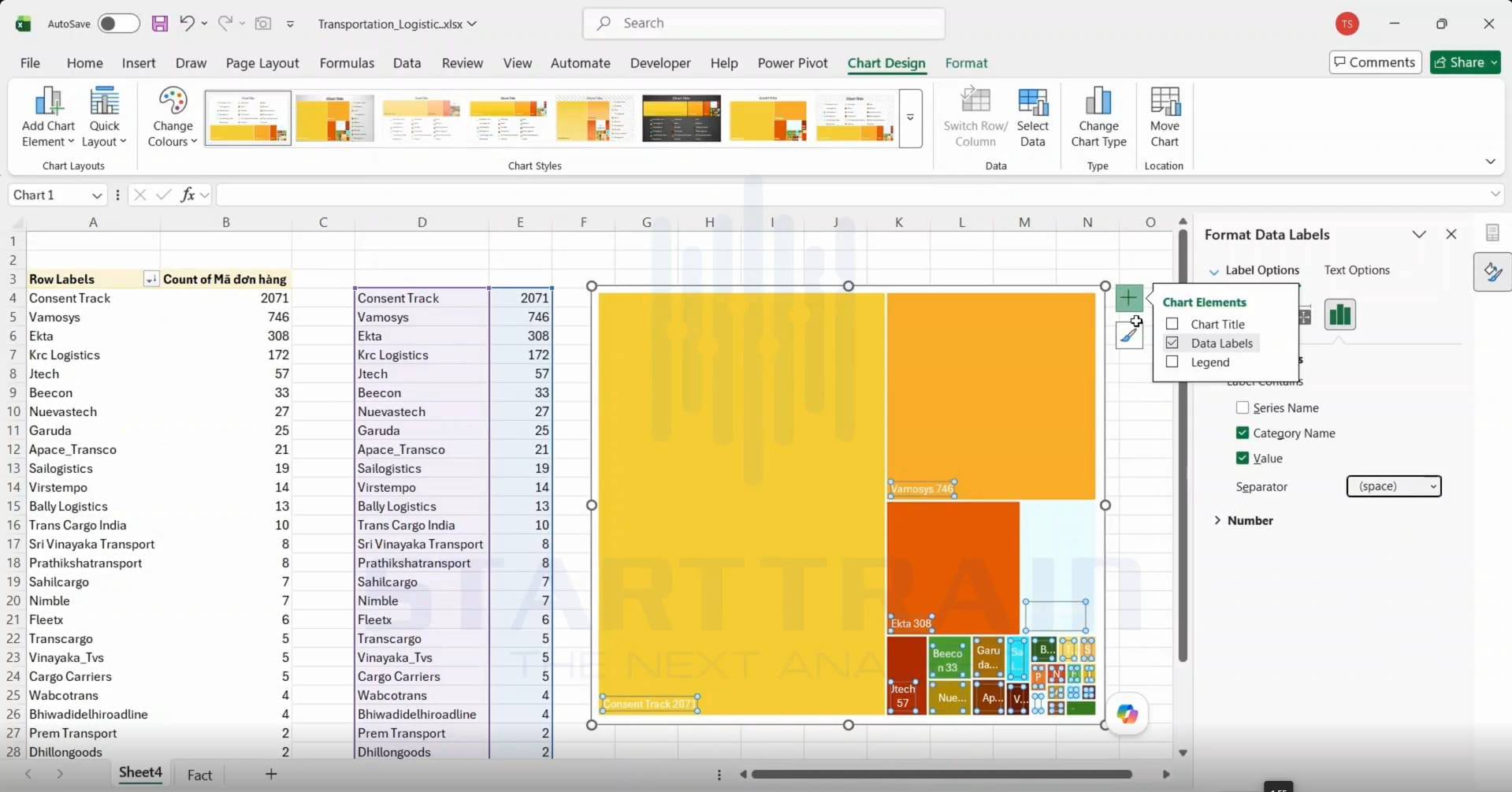Switch to Text Options

pyautogui.click(x=1357, y=270)
